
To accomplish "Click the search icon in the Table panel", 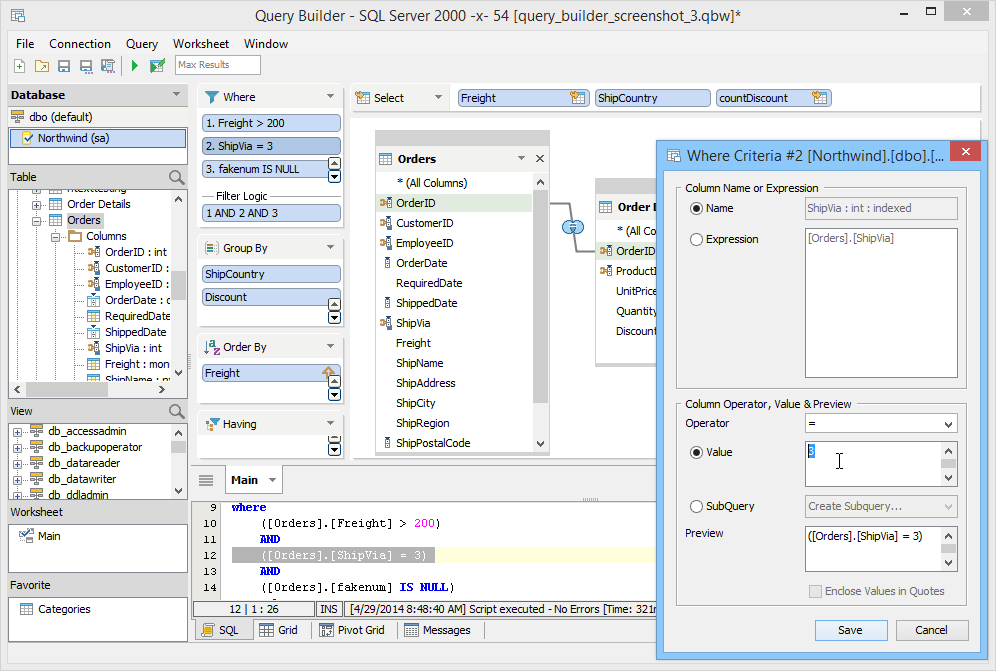I will tap(177, 177).
